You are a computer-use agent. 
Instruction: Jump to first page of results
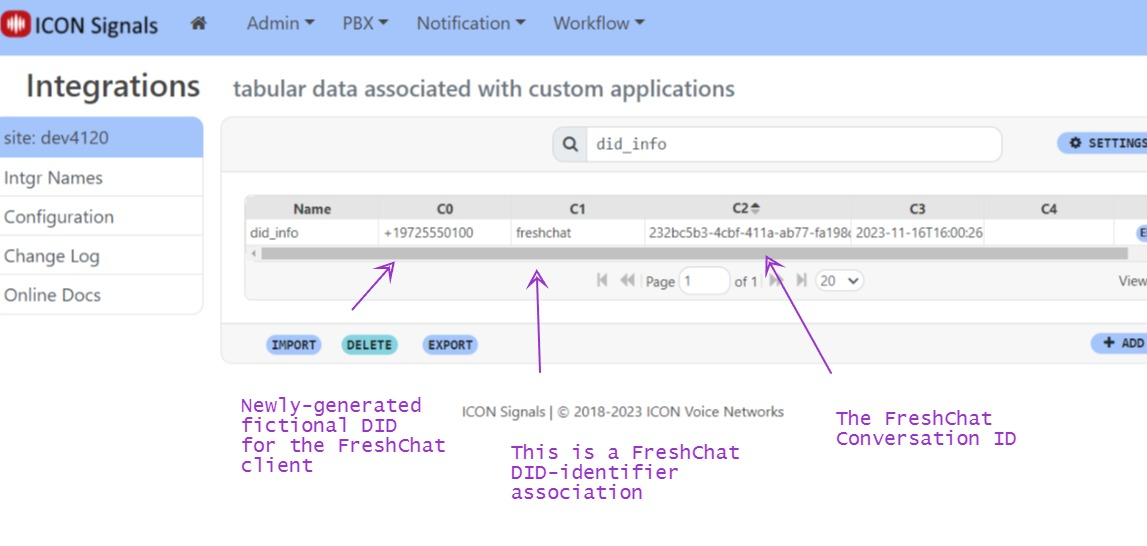click(x=602, y=281)
